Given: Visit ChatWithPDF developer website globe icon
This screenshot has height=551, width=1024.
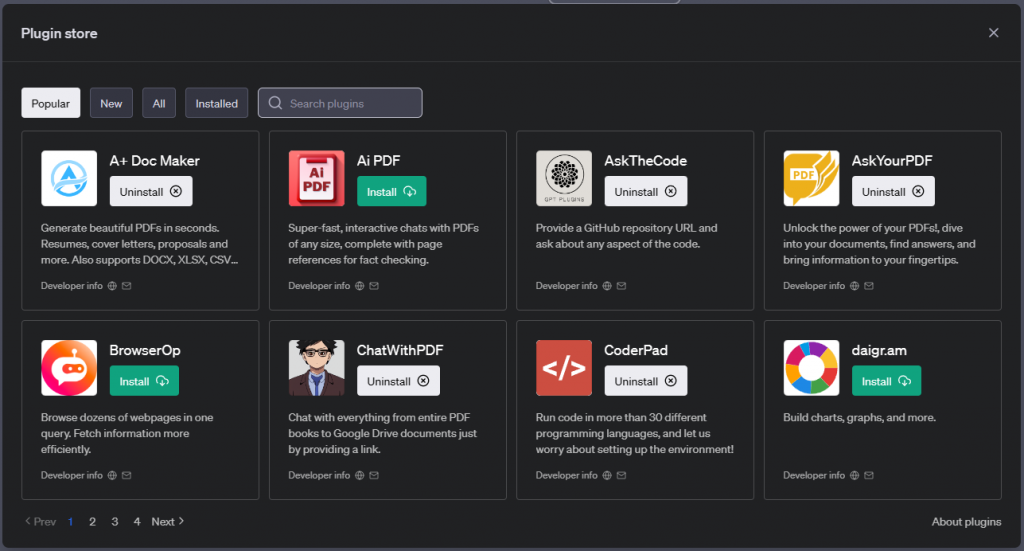Looking at the screenshot, I should click(x=360, y=475).
